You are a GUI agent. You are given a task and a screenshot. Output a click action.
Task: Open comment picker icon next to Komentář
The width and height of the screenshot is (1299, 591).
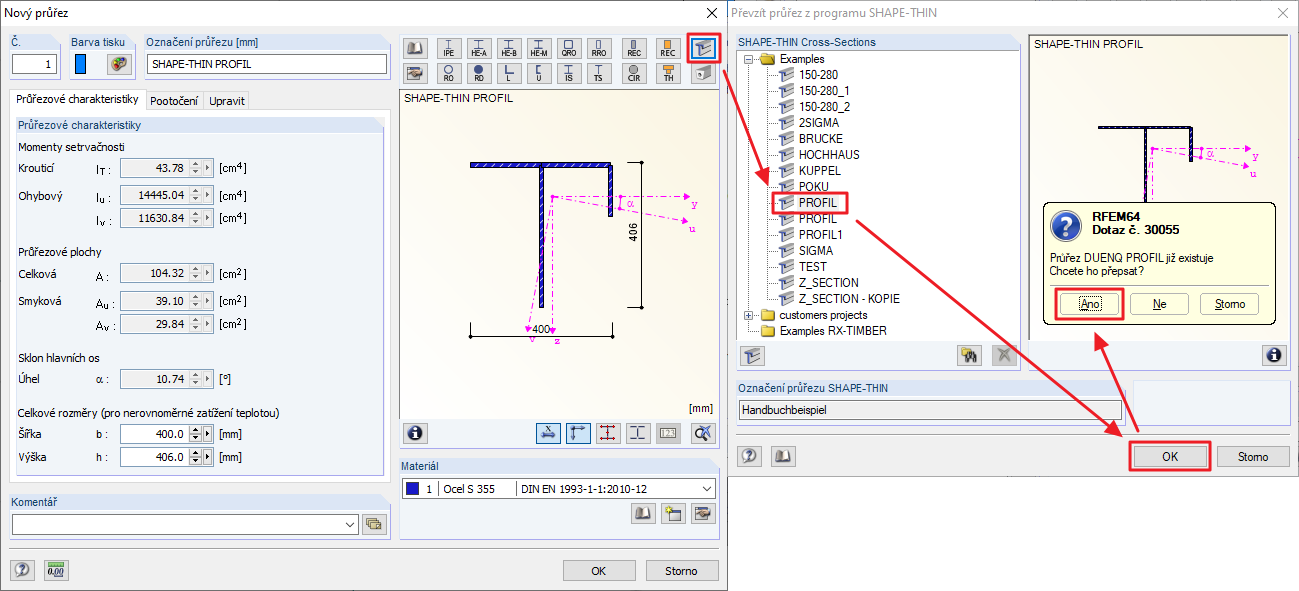point(374,524)
